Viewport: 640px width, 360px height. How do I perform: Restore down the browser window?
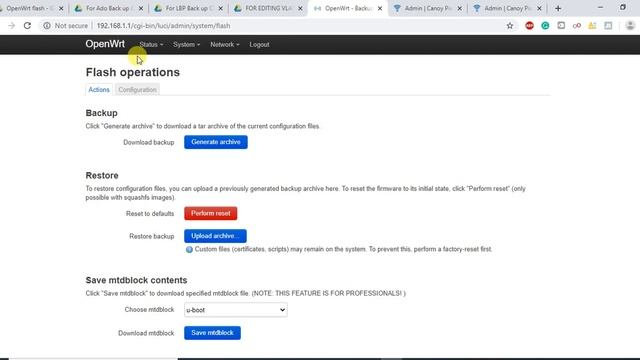pos(623,7)
